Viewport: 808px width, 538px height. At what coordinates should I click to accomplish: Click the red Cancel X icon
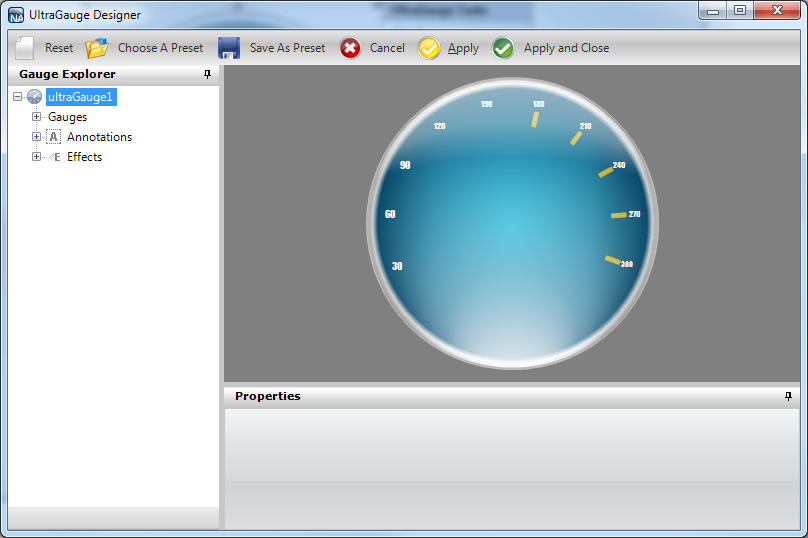[x=350, y=48]
